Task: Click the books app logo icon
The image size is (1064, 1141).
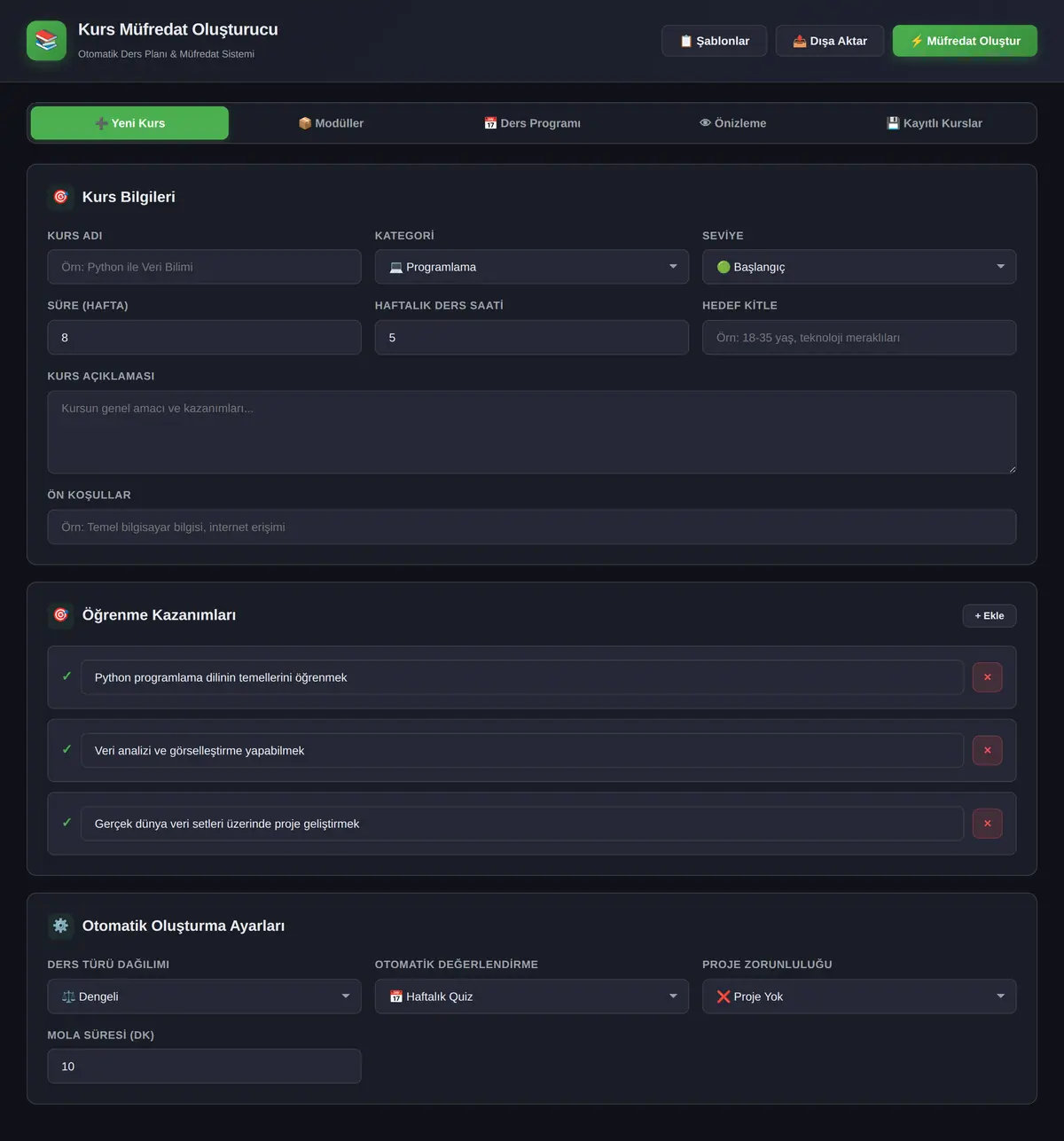Action: (x=46, y=41)
